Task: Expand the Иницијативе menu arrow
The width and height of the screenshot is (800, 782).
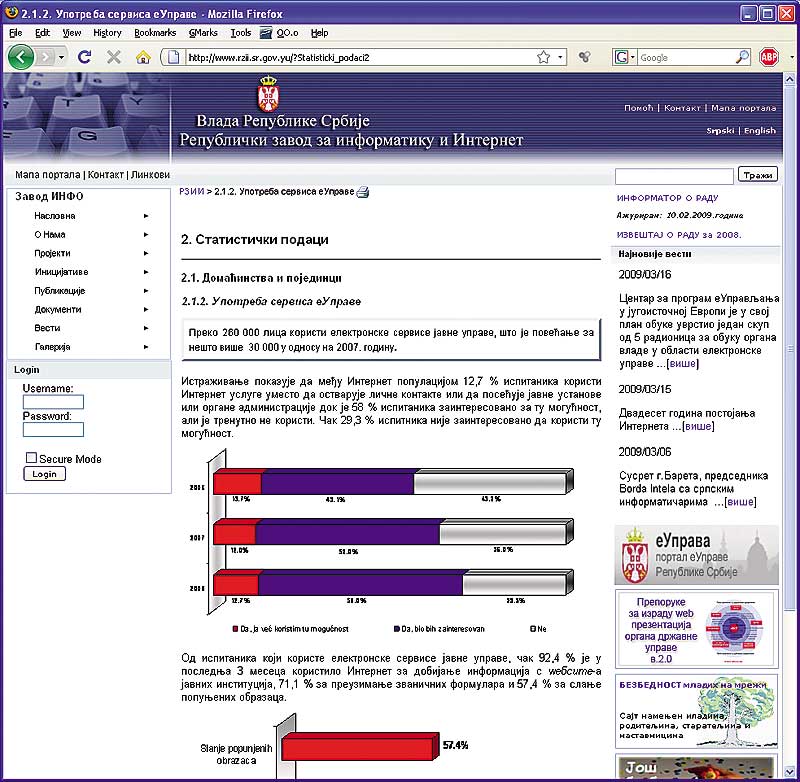Action: pyautogui.click(x=146, y=272)
